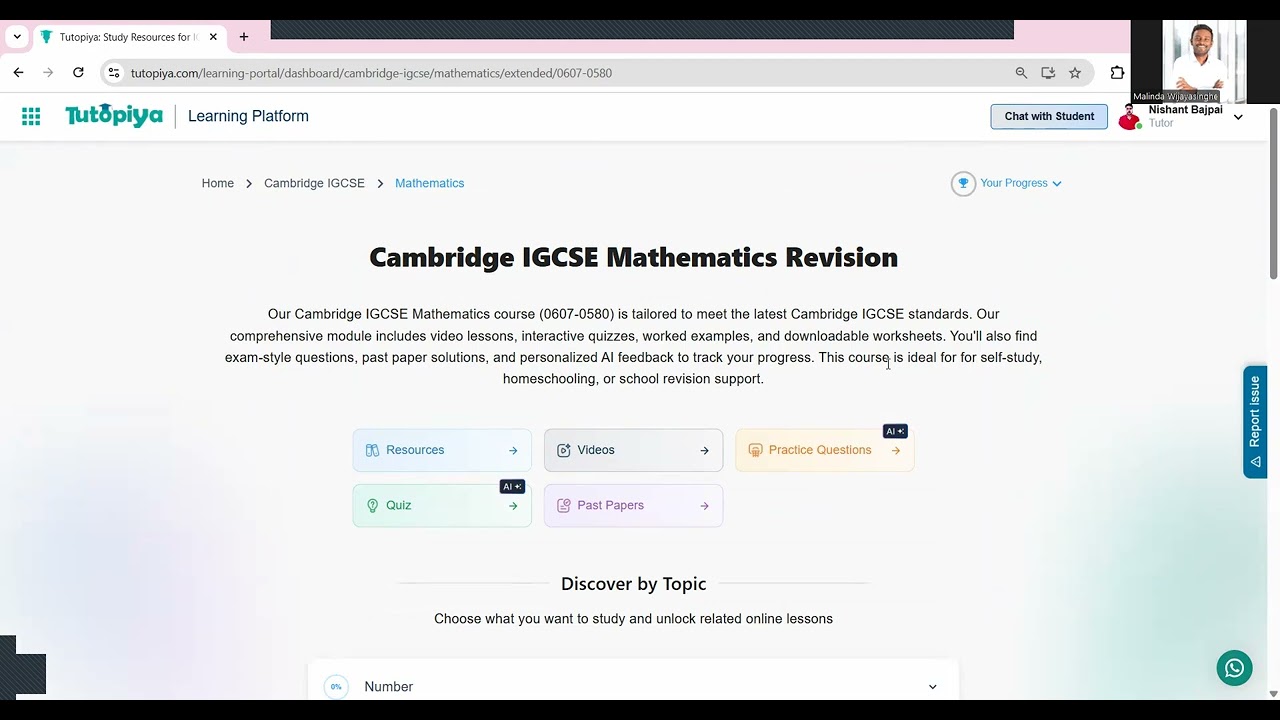Open the Resources section
This screenshot has height=720, width=1280.
[x=442, y=450]
